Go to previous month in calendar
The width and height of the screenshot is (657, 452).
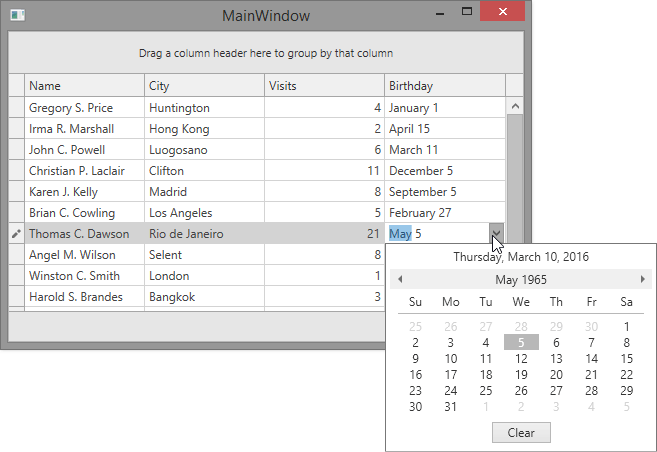click(x=400, y=279)
